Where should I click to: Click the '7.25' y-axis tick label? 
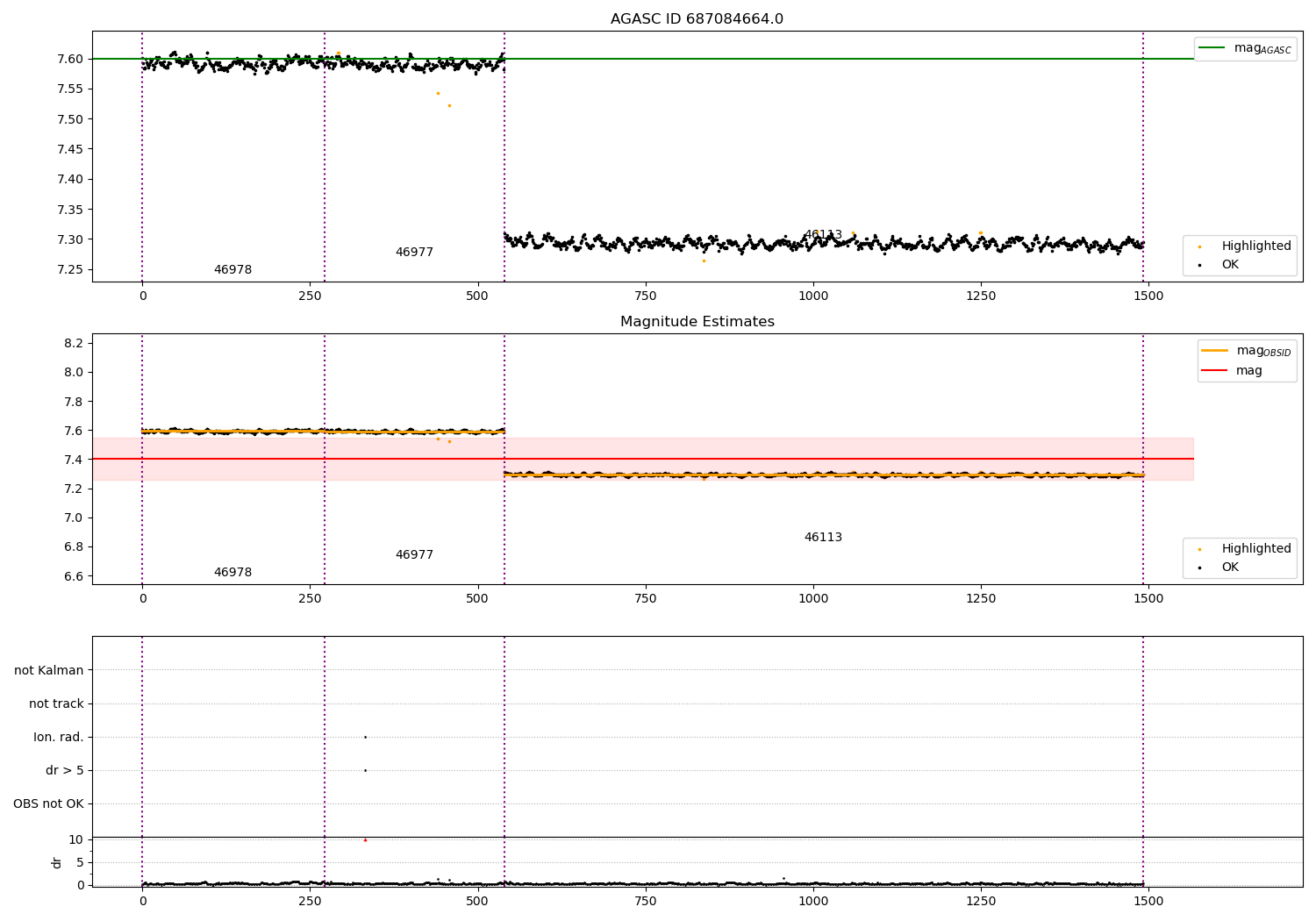tap(70, 270)
